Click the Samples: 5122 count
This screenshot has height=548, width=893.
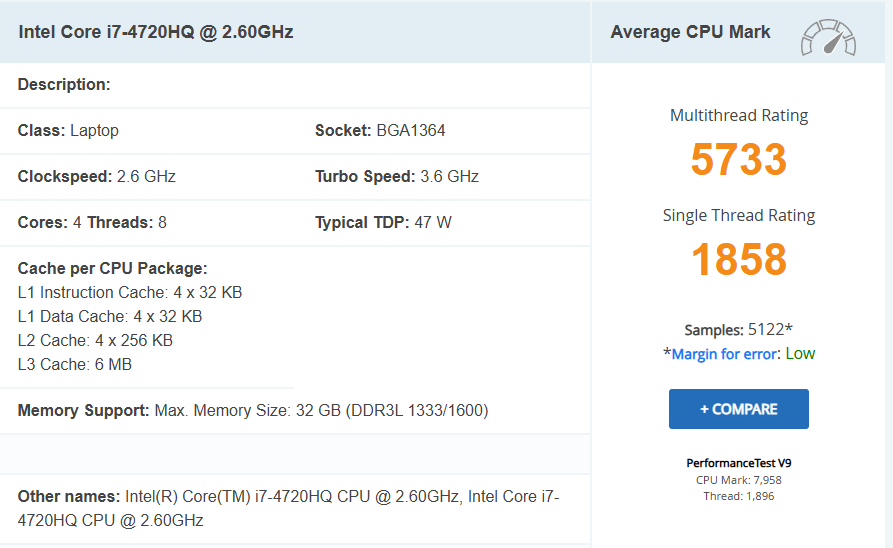[x=738, y=330]
